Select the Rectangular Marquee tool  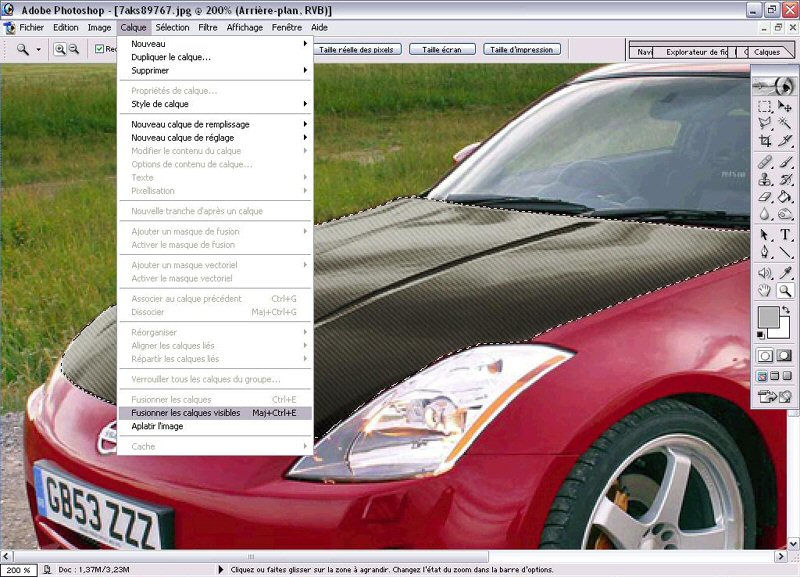tap(764, 106)
